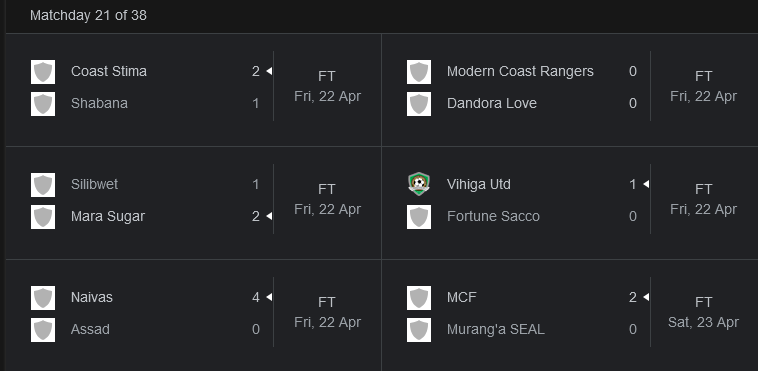This screenshot has width=758, height=371.
Task: Open the Assad team name
Action: tap(90, 329)
